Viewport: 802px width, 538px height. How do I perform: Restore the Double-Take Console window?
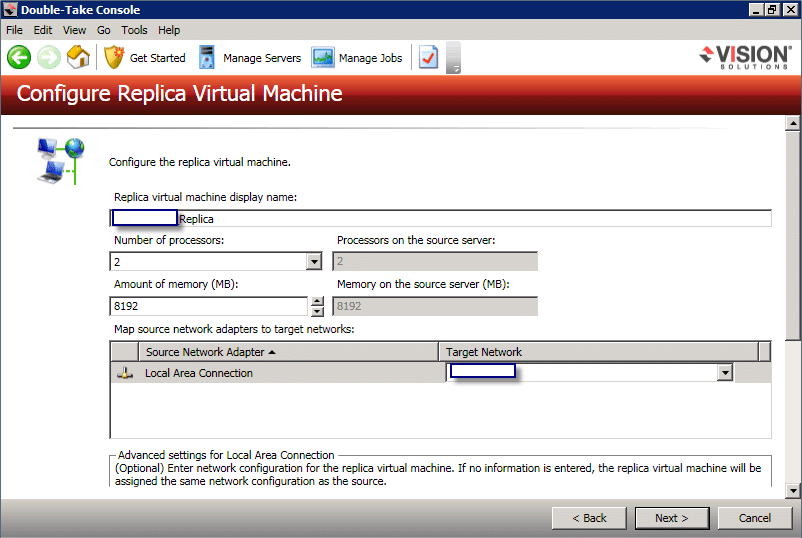773,10
